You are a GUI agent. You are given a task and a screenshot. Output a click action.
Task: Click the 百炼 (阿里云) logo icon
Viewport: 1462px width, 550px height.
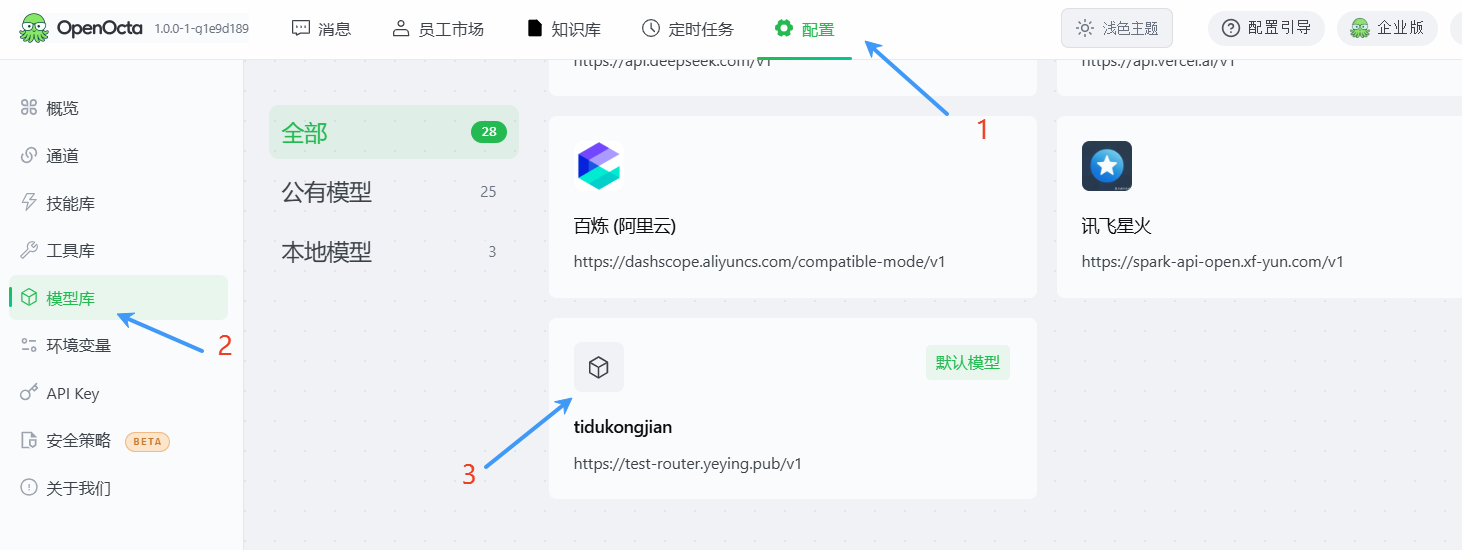[x=599, y=166]
